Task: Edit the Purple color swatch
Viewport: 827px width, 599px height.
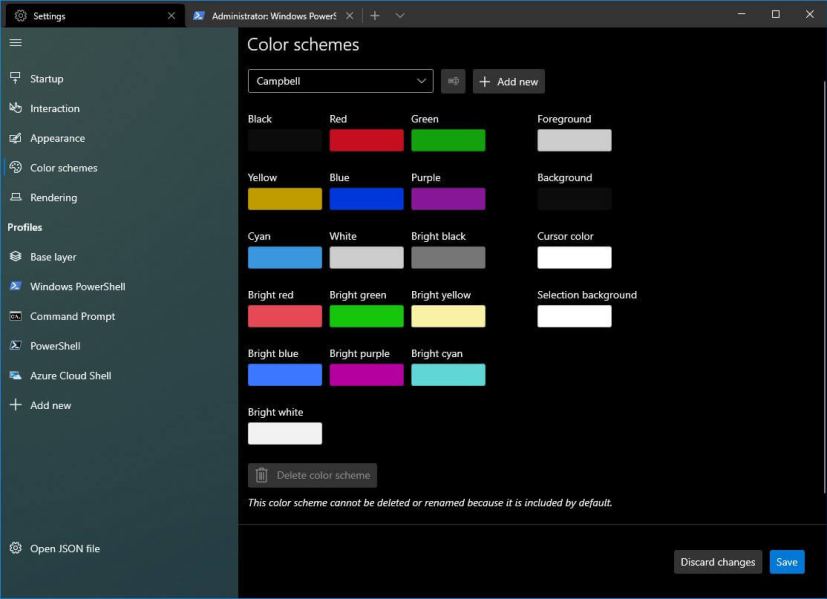Action: pos(448,199)
